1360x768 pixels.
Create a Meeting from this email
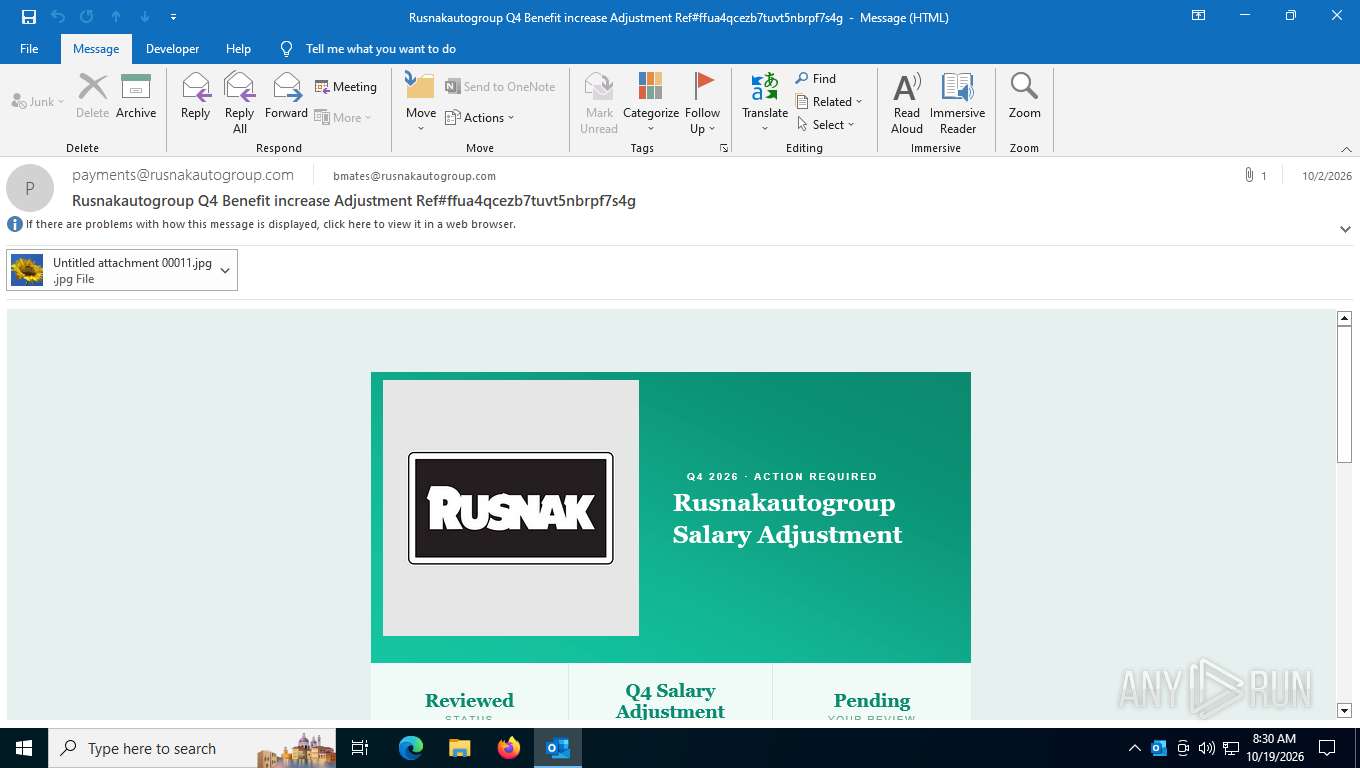346,87
